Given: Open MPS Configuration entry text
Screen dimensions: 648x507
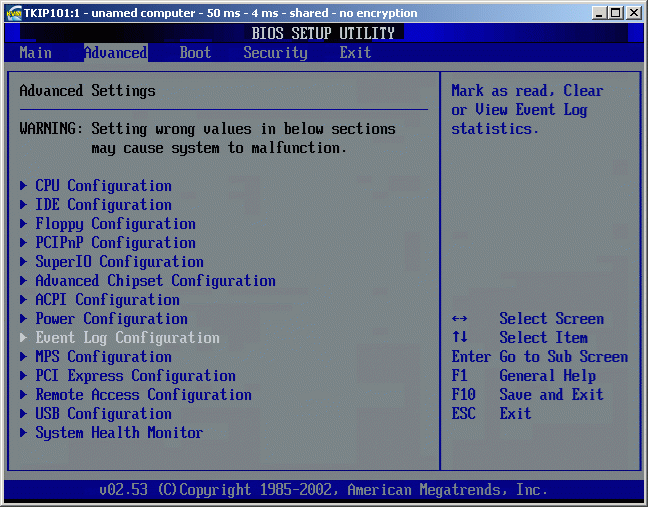Looking at the screenshot, I should pos(103,357).
